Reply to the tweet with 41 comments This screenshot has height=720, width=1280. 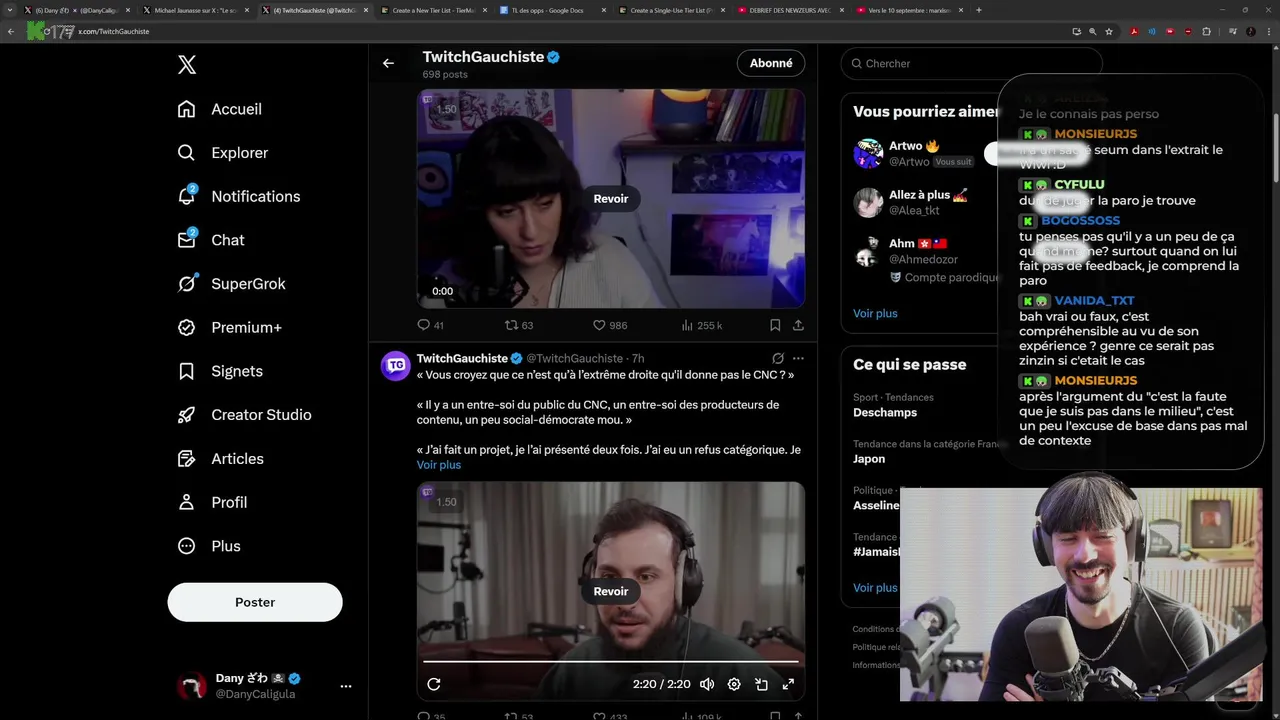tap(431, 325)
